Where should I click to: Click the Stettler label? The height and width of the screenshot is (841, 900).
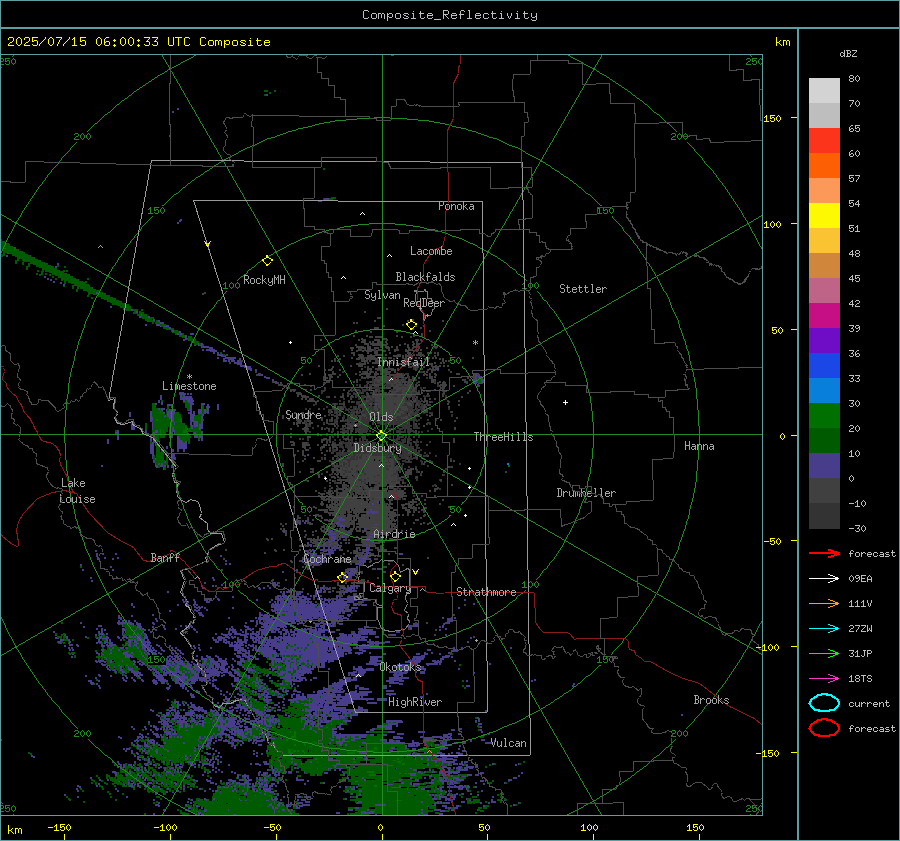click(x=583, y=289)
